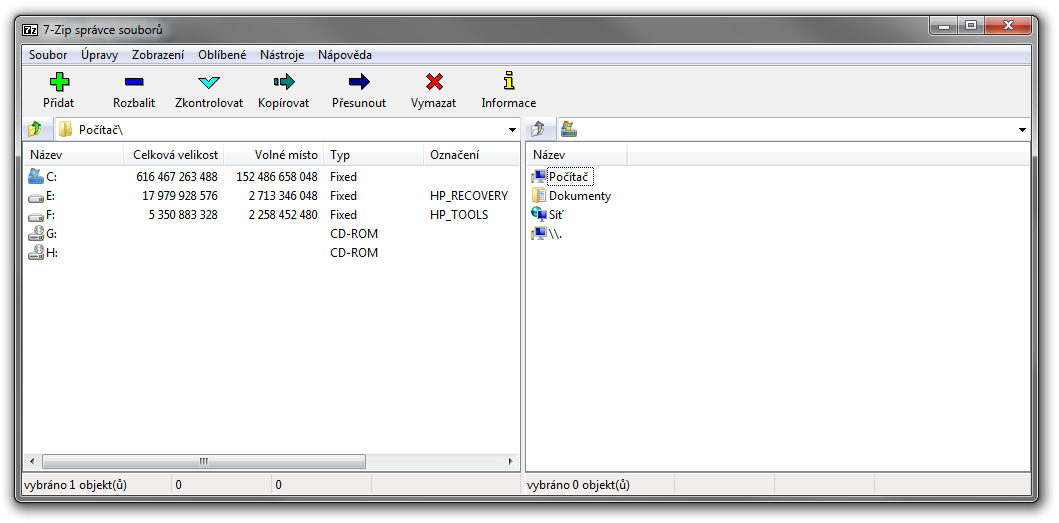Click the Kopírovat copy arrow icon
The height and width of the screenshot is (523, 1059).
point(284,82)
